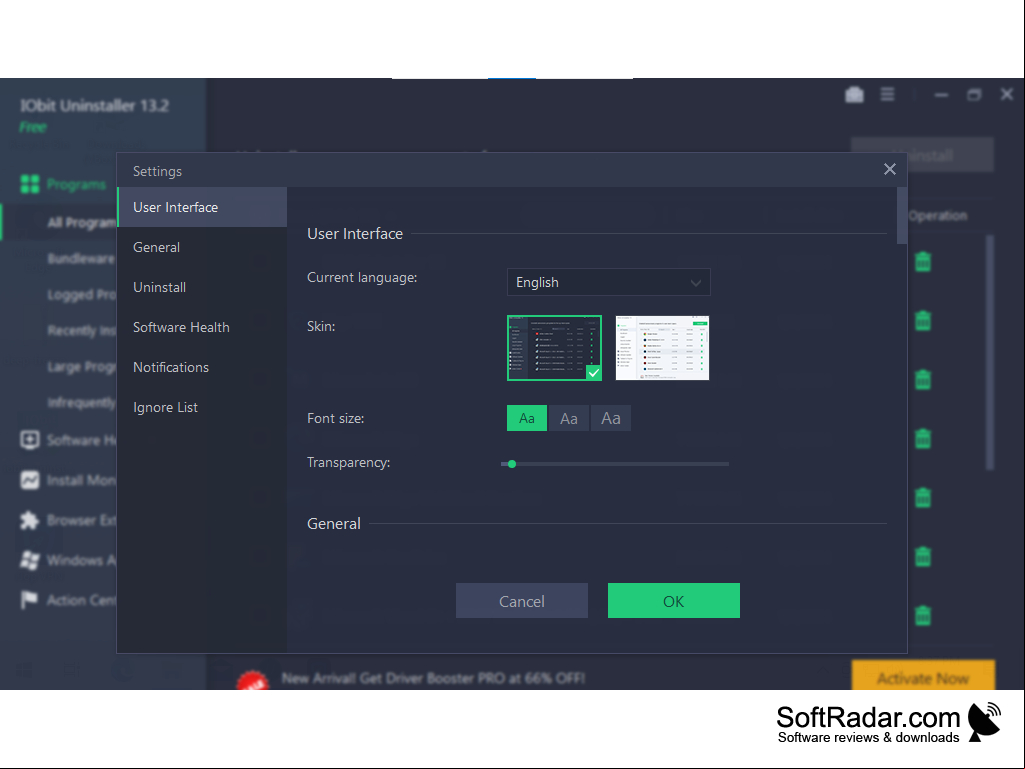This screenshot has height=769, width=1025.
Task: Open the hamburger menu in main window
Action: pos(887,95)
